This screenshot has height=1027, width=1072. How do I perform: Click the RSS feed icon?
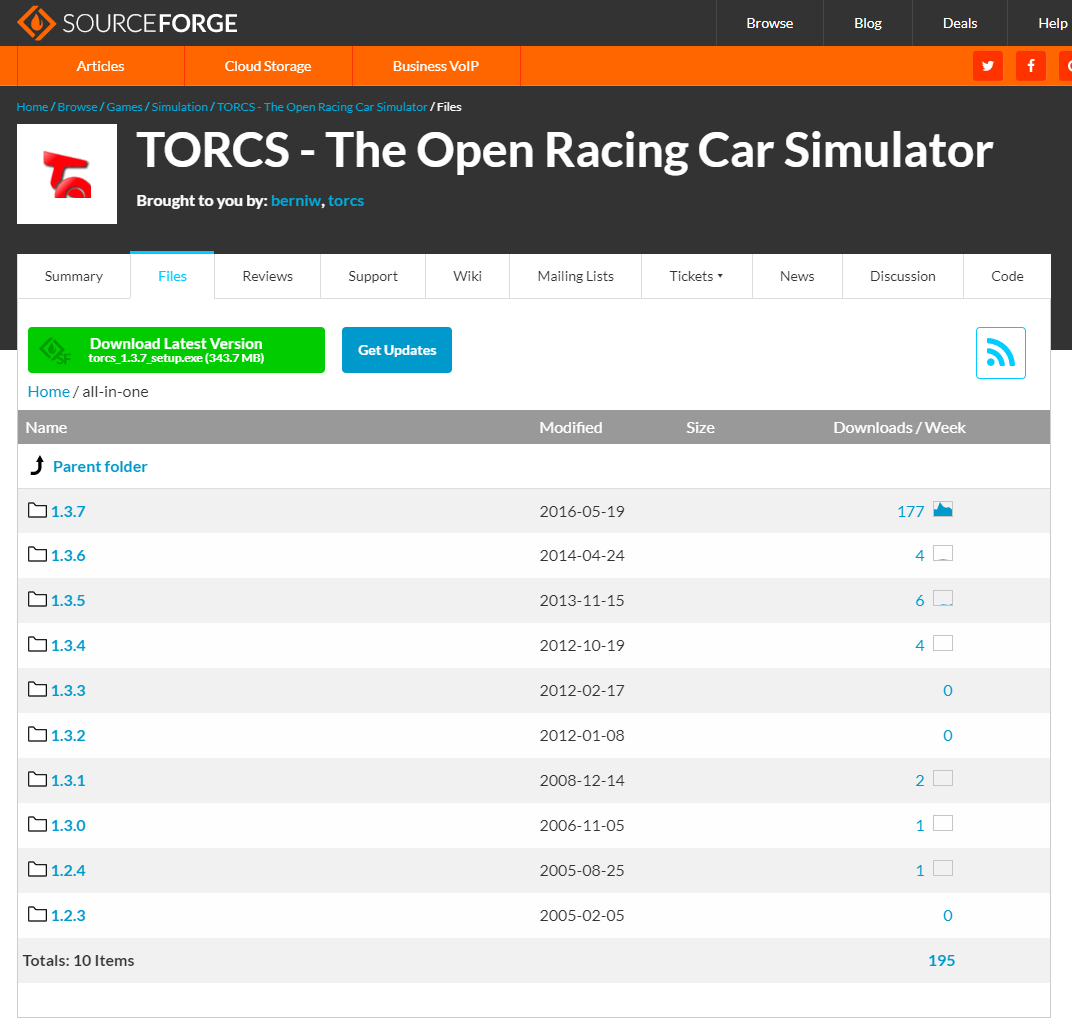[x=1001, y=353]
